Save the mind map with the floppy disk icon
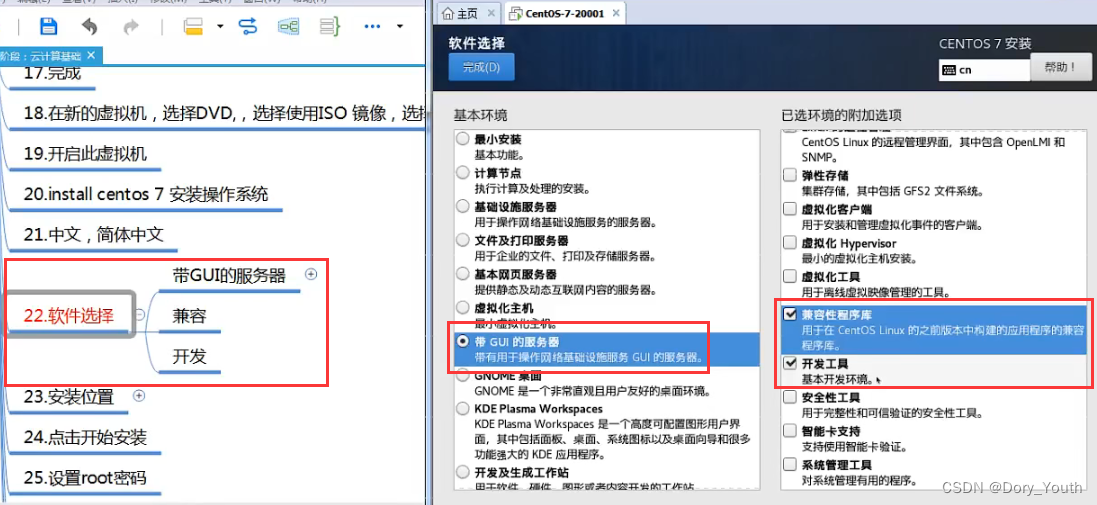Image resolution: width=1097 pixels, height=505 pixels. click(x=48, y=27)
